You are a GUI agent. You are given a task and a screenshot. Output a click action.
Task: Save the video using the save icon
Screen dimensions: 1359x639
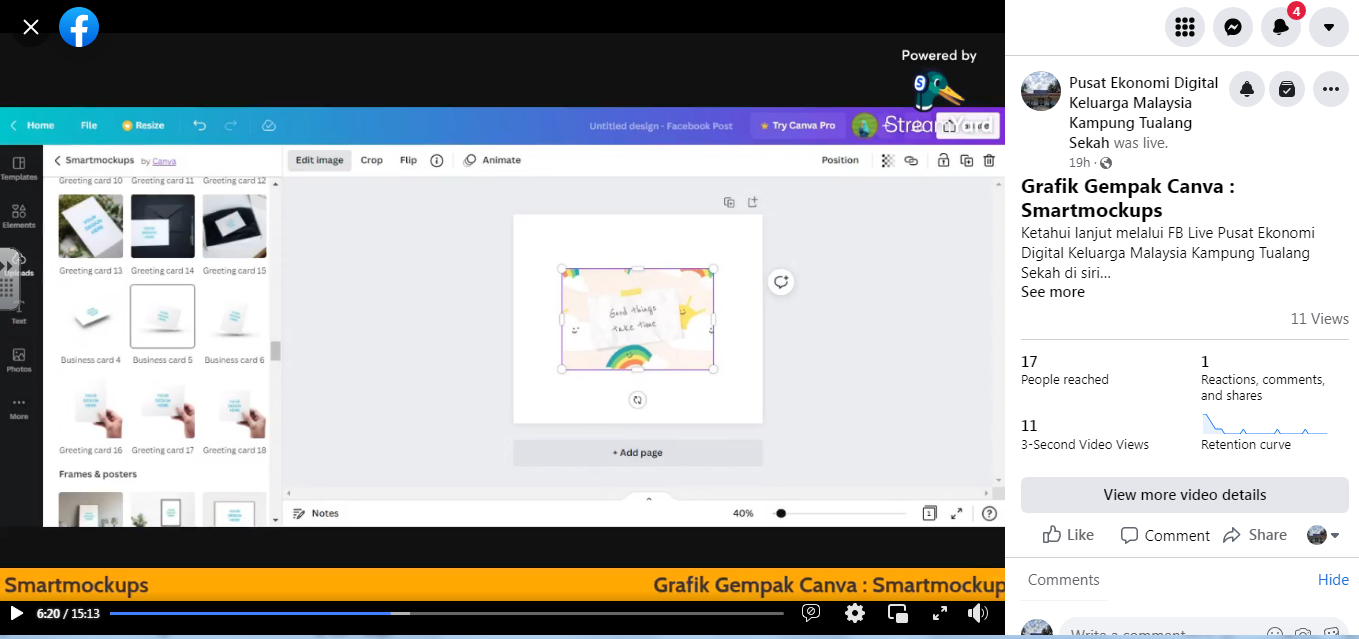click(1287, 89)
